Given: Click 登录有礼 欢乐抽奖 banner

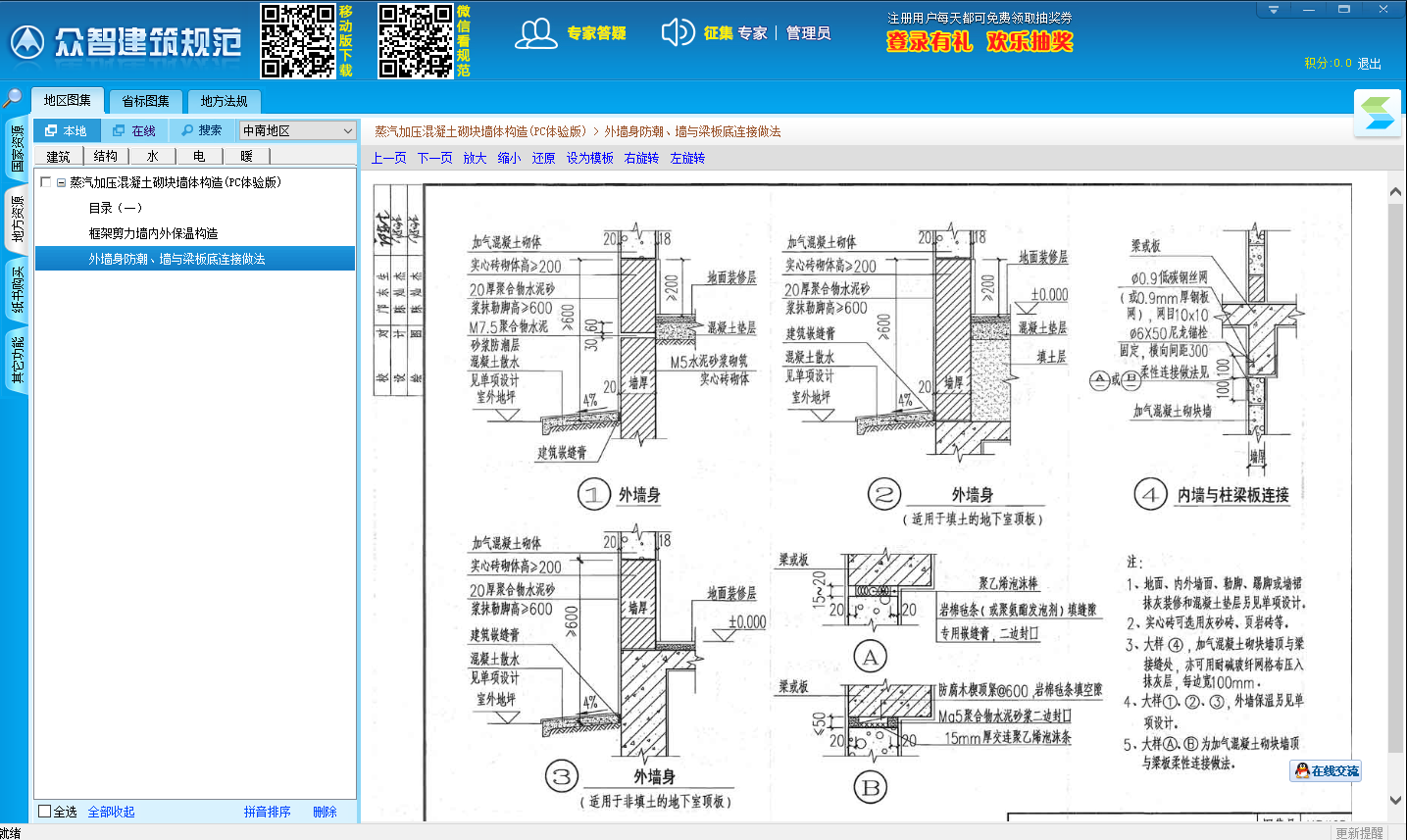Looking at the screenshot, I should coord(980,41).
